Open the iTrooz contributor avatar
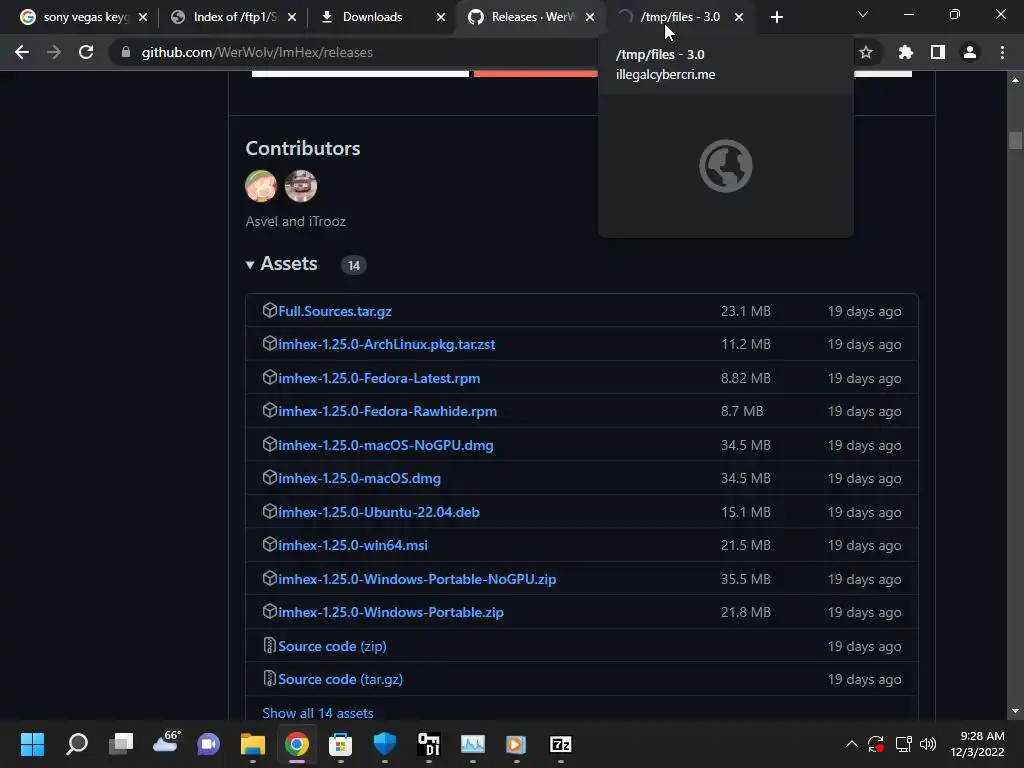Image resolution: width=1024 pixels, height=768 pixels. (300, 186)
